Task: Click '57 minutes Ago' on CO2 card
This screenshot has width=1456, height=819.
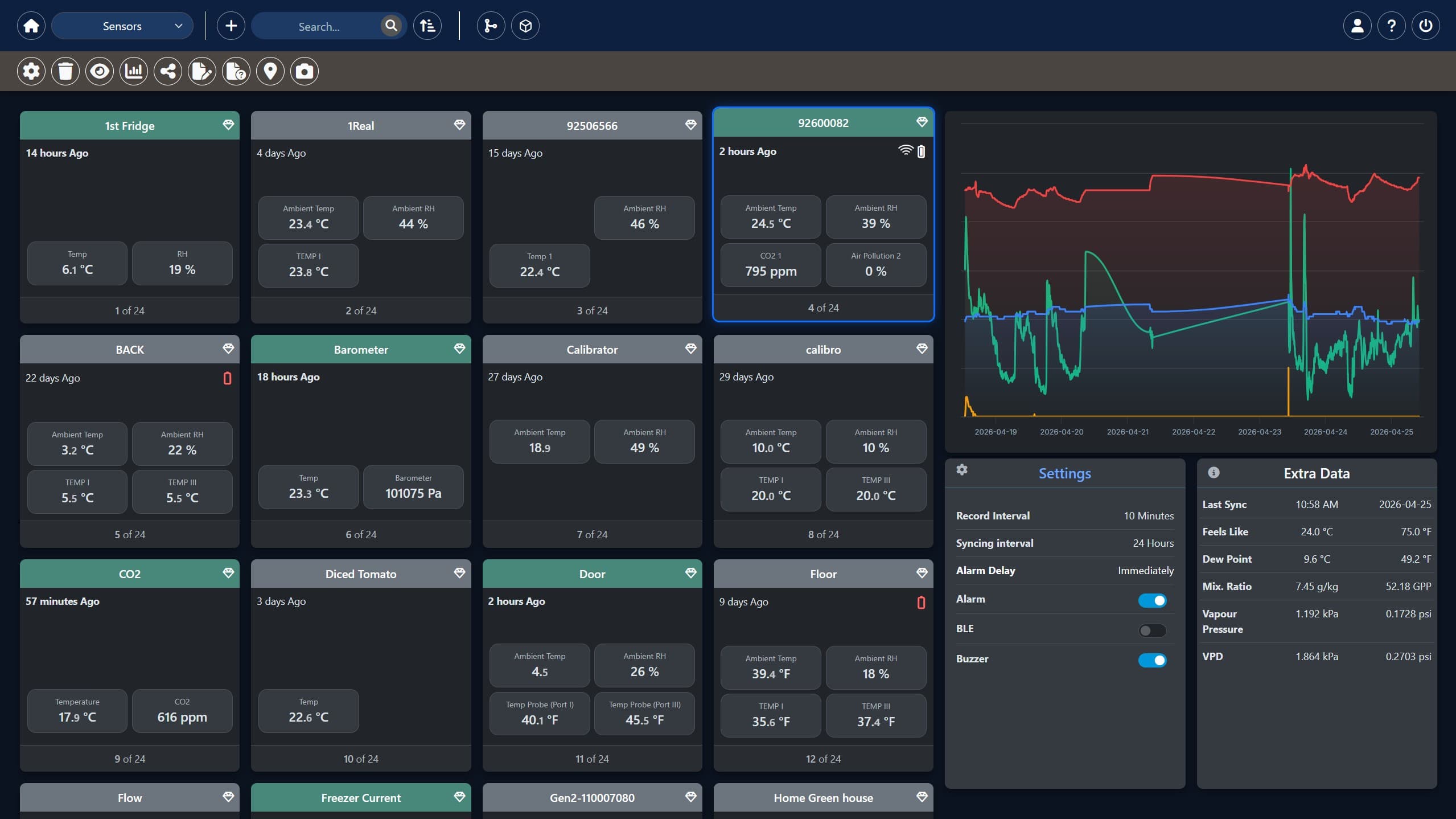Action: [x=63, y=601]
